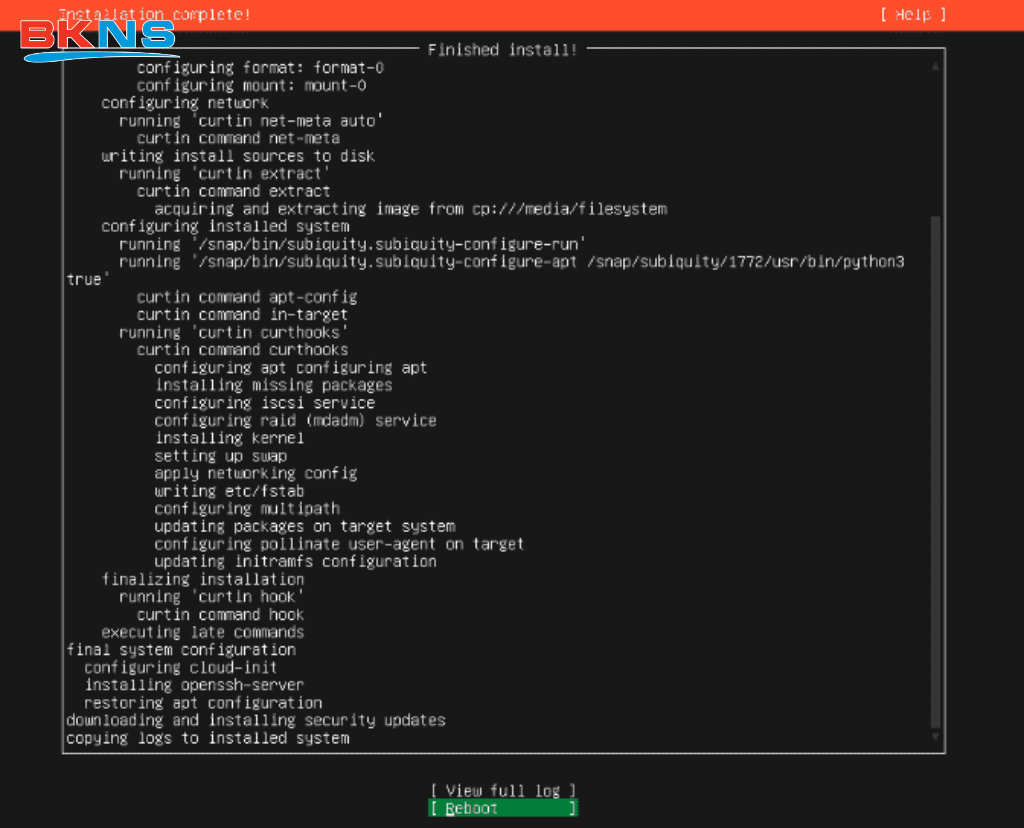Select 'downloading and installing security updates' line

(x=256, y=720)
